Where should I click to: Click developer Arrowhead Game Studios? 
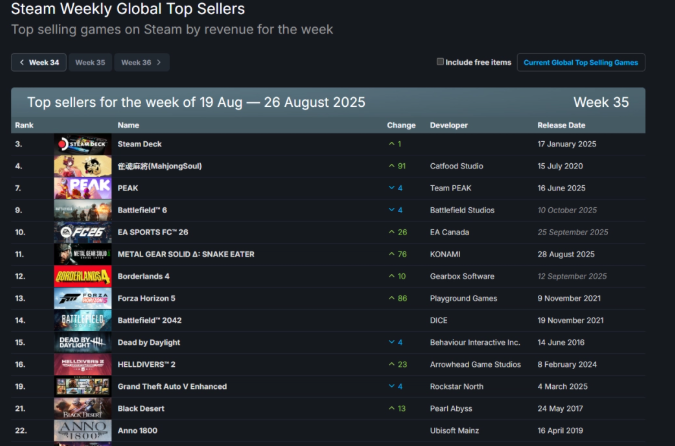click(x=475, y=364)
